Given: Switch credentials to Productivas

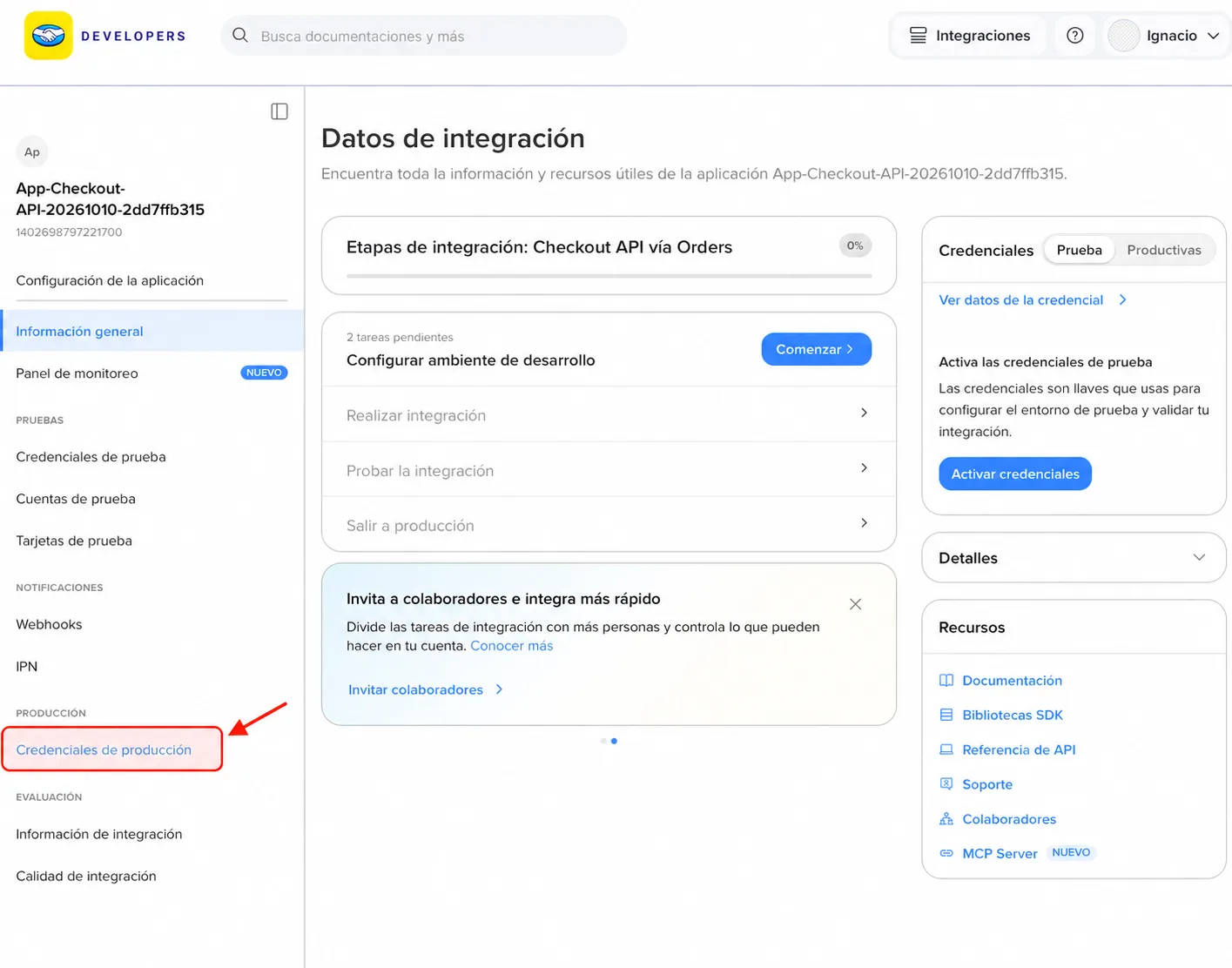Looking at the screenshot, I should pyautogui.click(x=1164, y=250).
